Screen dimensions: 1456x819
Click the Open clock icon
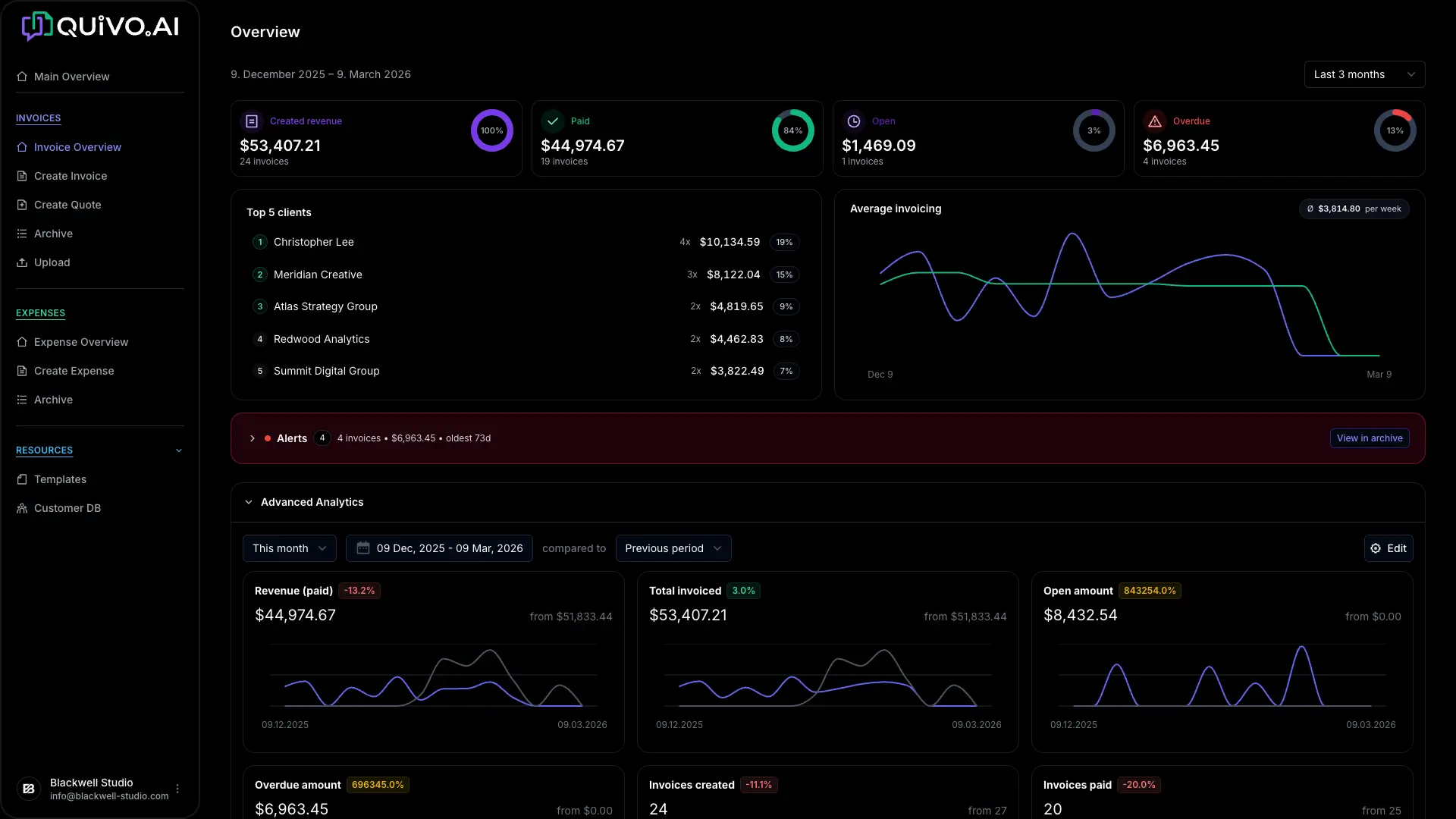pyautogui.click(x=853, y=121)
